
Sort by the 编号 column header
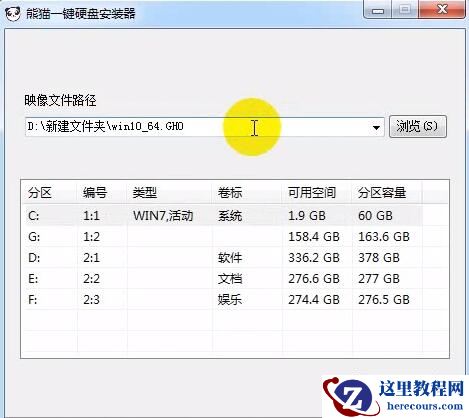point(102,193)
